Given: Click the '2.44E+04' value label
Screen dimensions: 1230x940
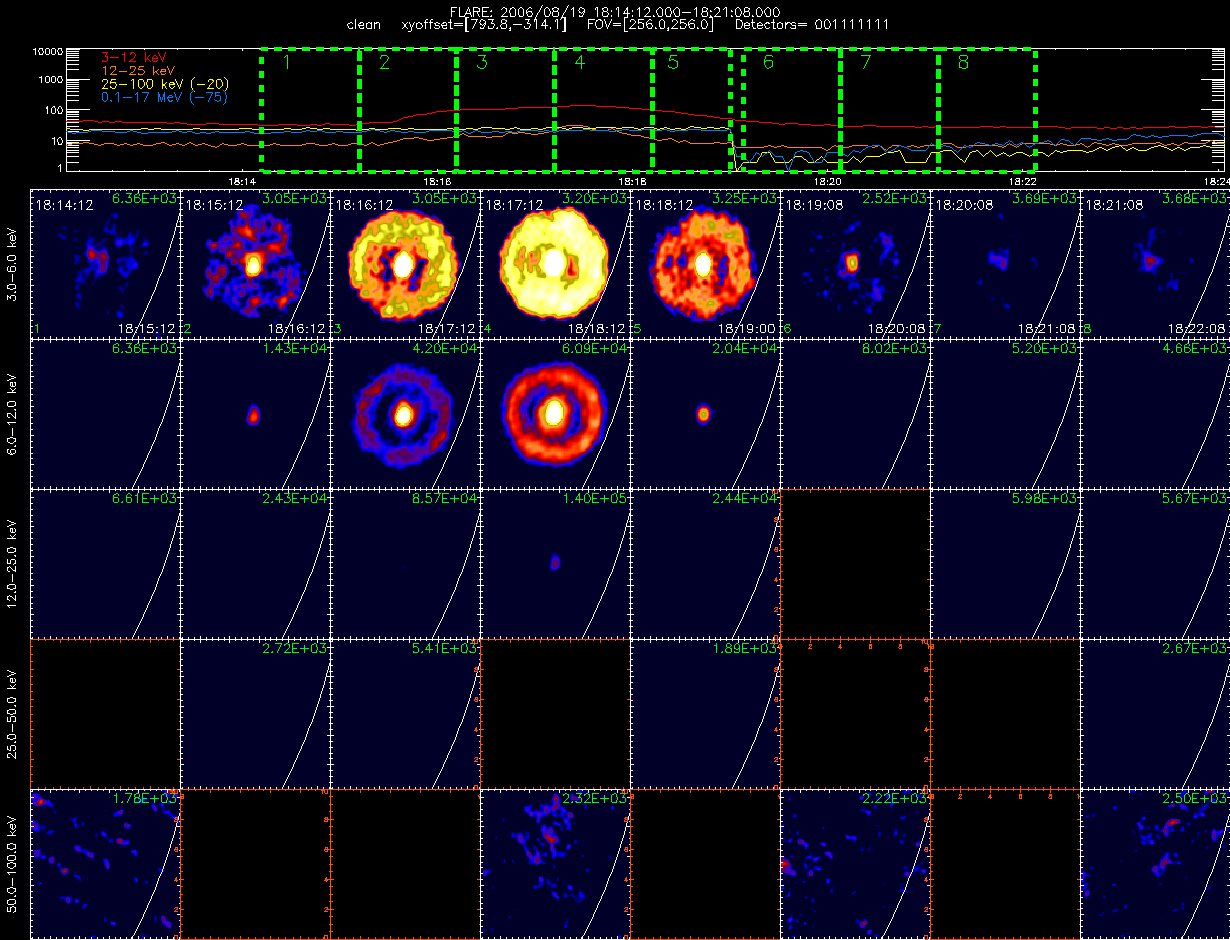Looking at the screenshot, I should pos(747,499).
